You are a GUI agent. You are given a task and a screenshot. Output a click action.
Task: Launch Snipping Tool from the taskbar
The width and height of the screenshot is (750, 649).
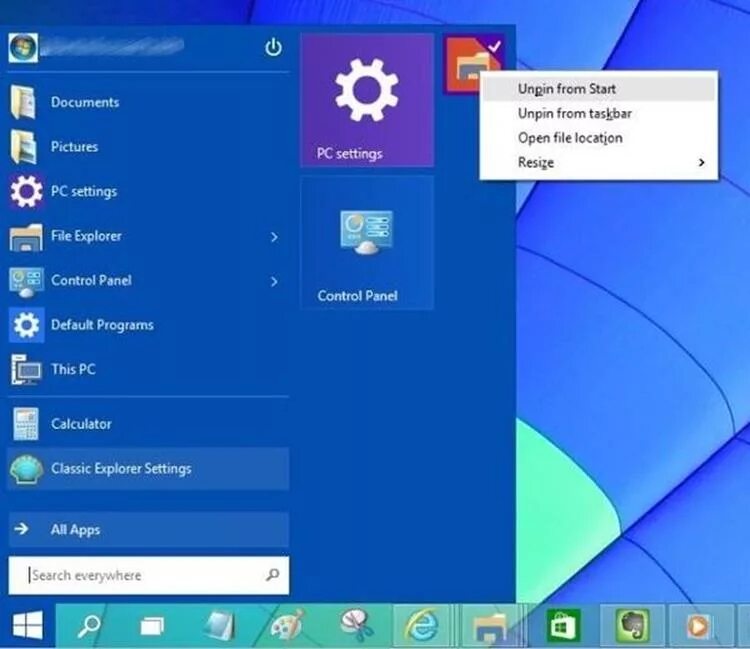[356, 624]
